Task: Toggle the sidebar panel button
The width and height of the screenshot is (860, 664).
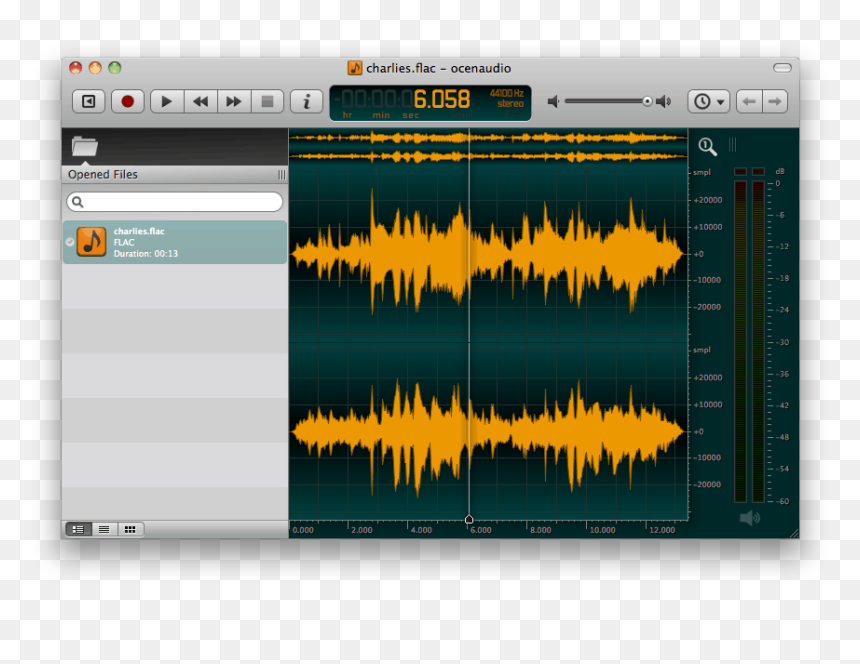Action: (x=88, y=101)
